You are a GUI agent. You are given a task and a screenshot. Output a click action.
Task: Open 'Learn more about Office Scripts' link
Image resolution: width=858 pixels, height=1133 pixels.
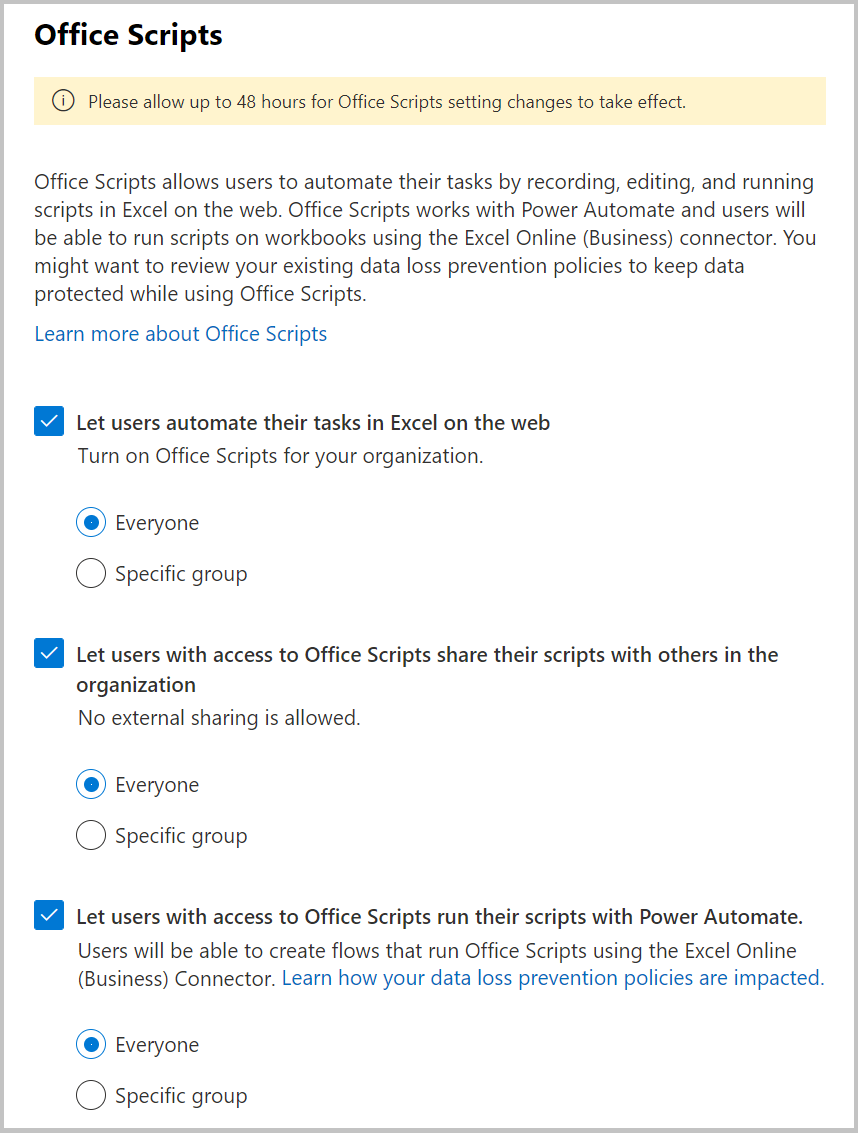point(181,334)
